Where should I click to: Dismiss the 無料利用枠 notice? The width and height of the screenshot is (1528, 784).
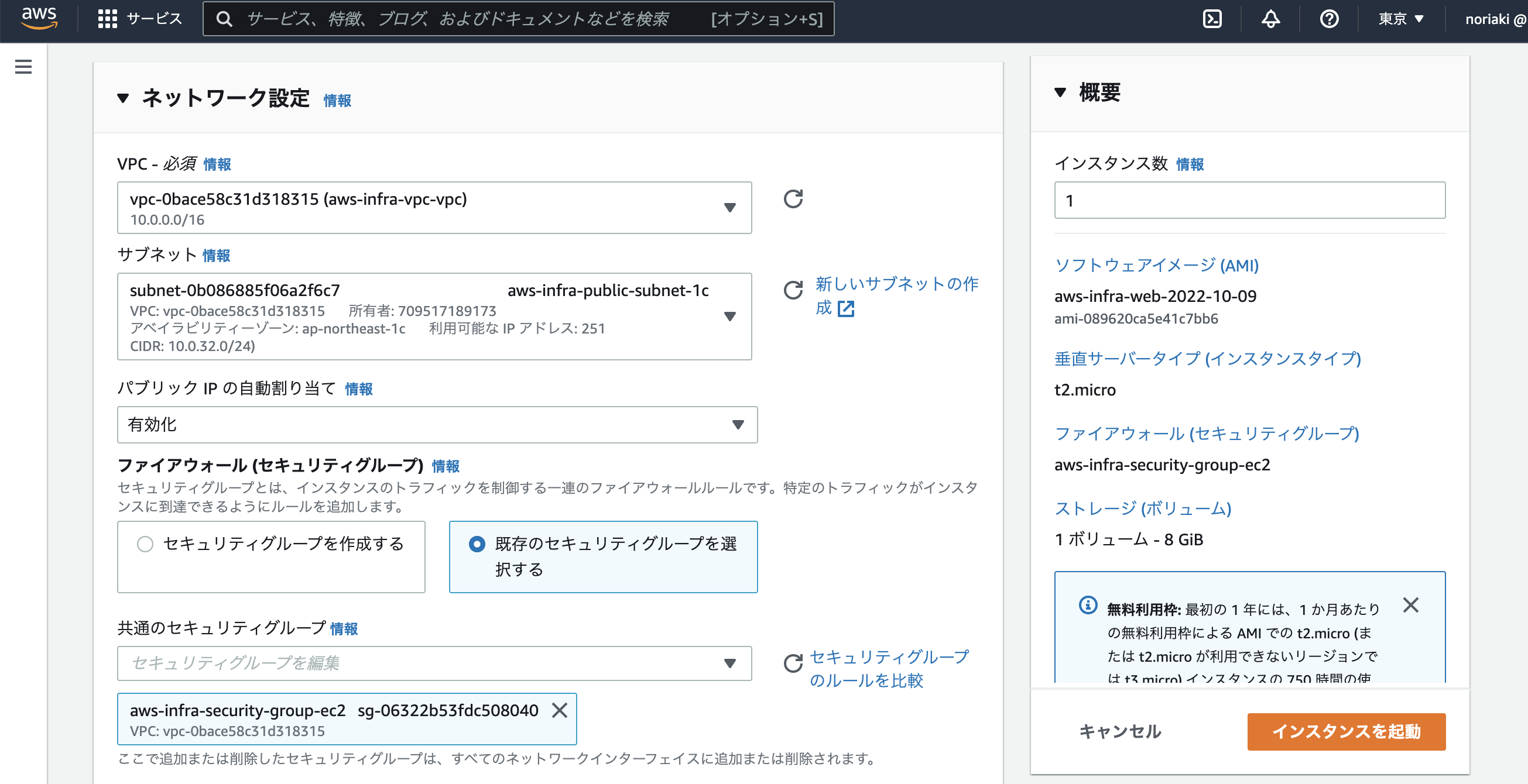point(1411,605)
